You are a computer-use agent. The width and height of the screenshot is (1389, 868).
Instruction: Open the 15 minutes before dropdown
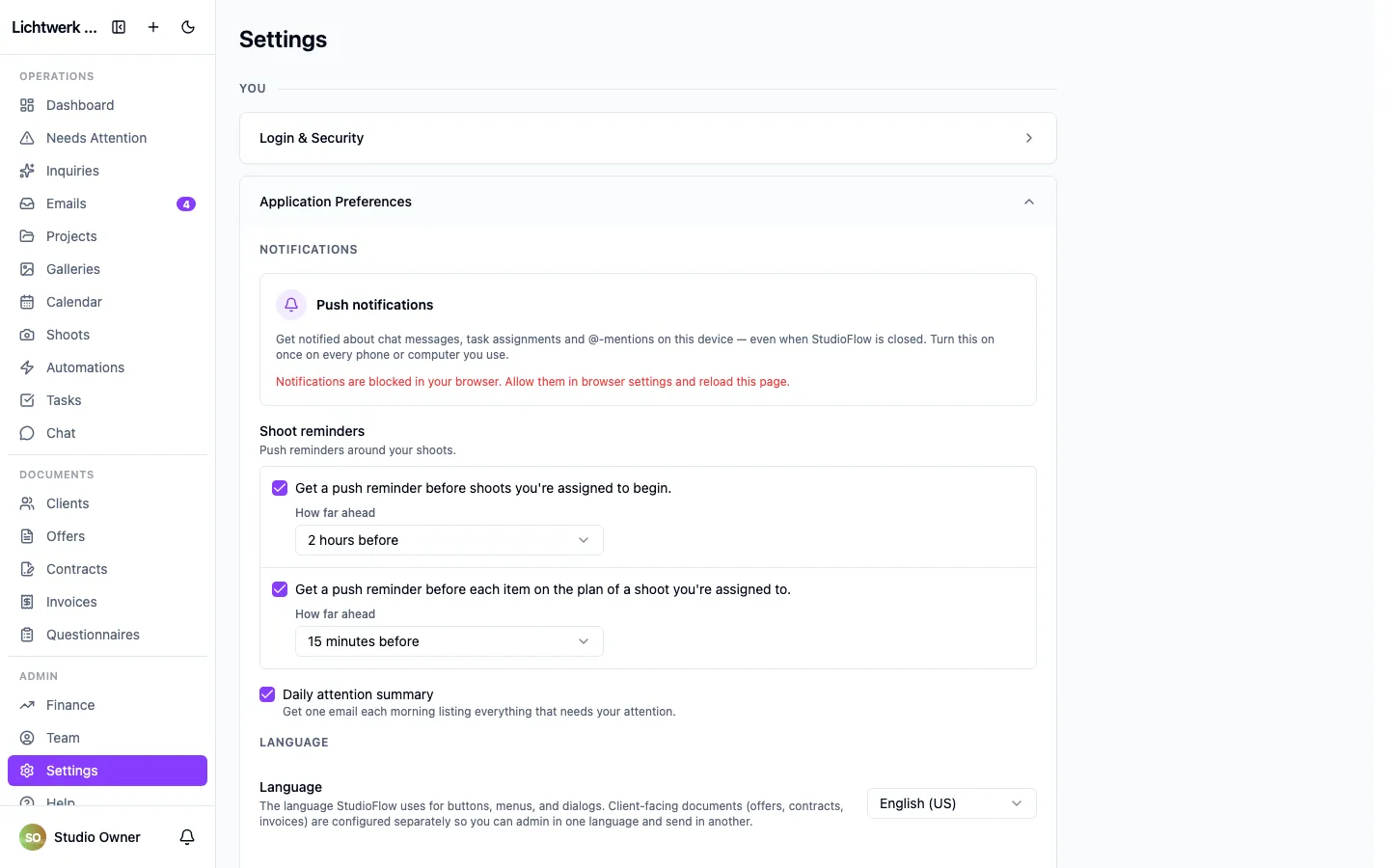coord(449,641)
